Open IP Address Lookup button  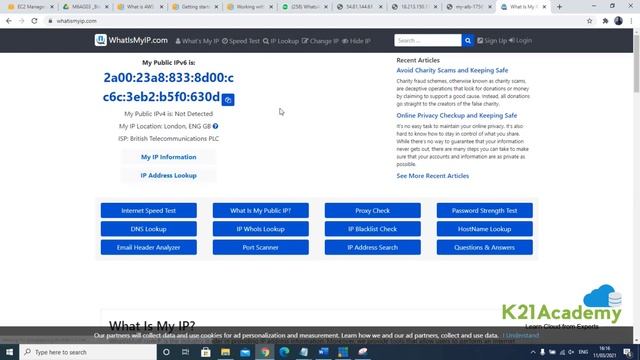[169, 175]
